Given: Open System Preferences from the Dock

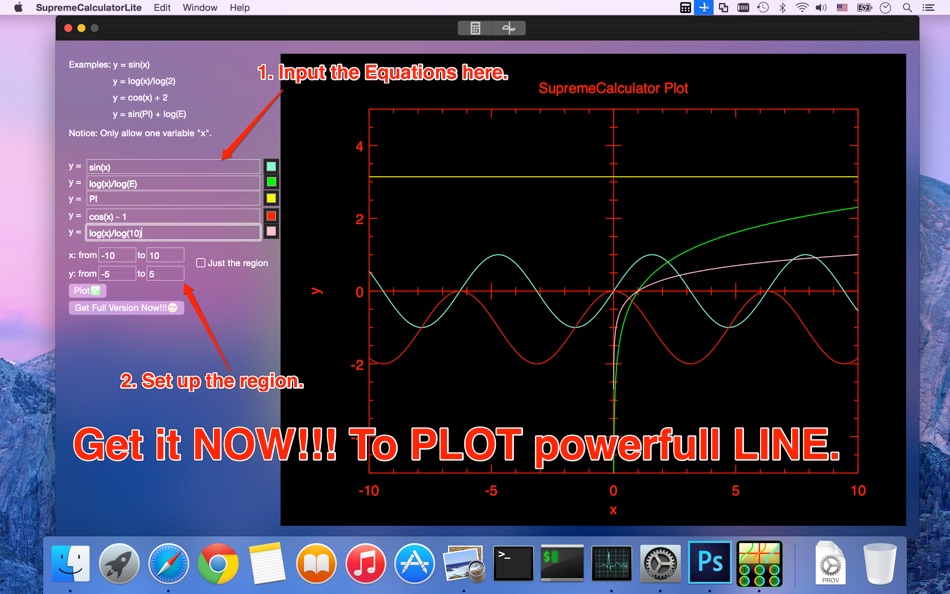Looking at the screenshot, I should coord(660,564).
